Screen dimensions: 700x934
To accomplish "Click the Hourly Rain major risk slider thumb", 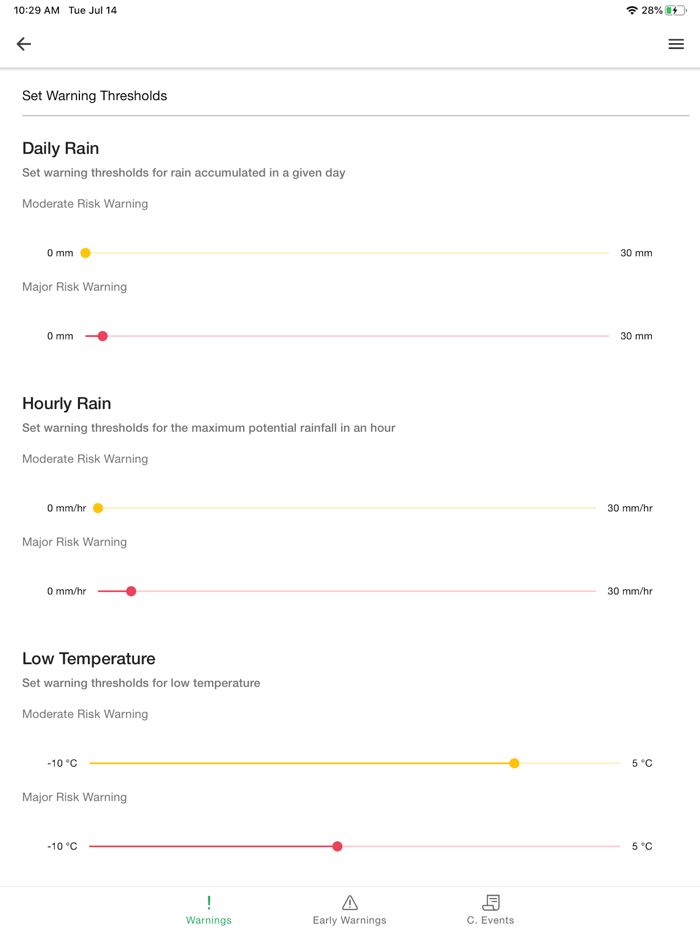I will [130, 591].
